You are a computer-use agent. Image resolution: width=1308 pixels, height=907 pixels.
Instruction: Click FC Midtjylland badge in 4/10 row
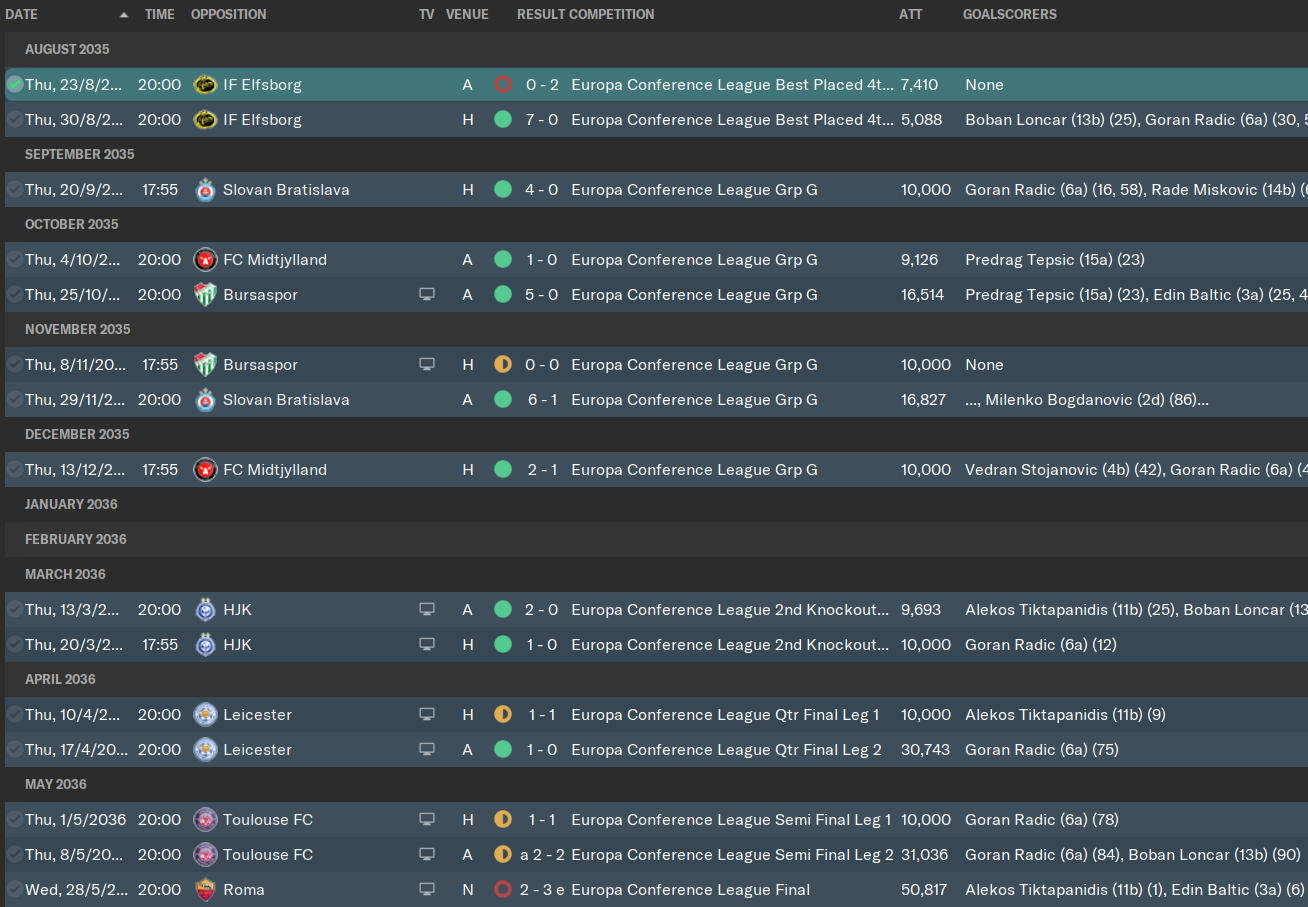205,260
